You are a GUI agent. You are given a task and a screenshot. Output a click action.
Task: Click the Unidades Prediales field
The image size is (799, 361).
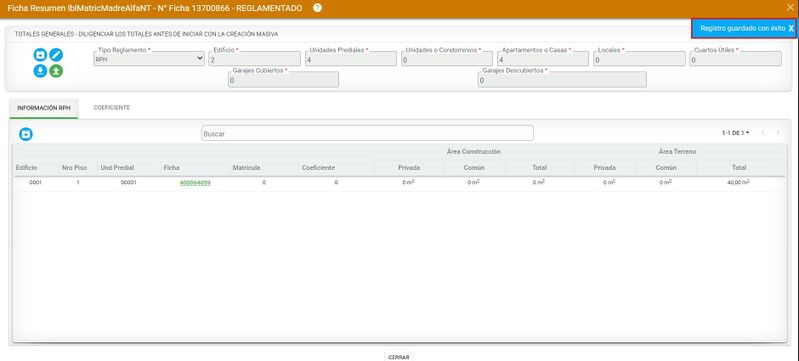(x=351, y=59)
